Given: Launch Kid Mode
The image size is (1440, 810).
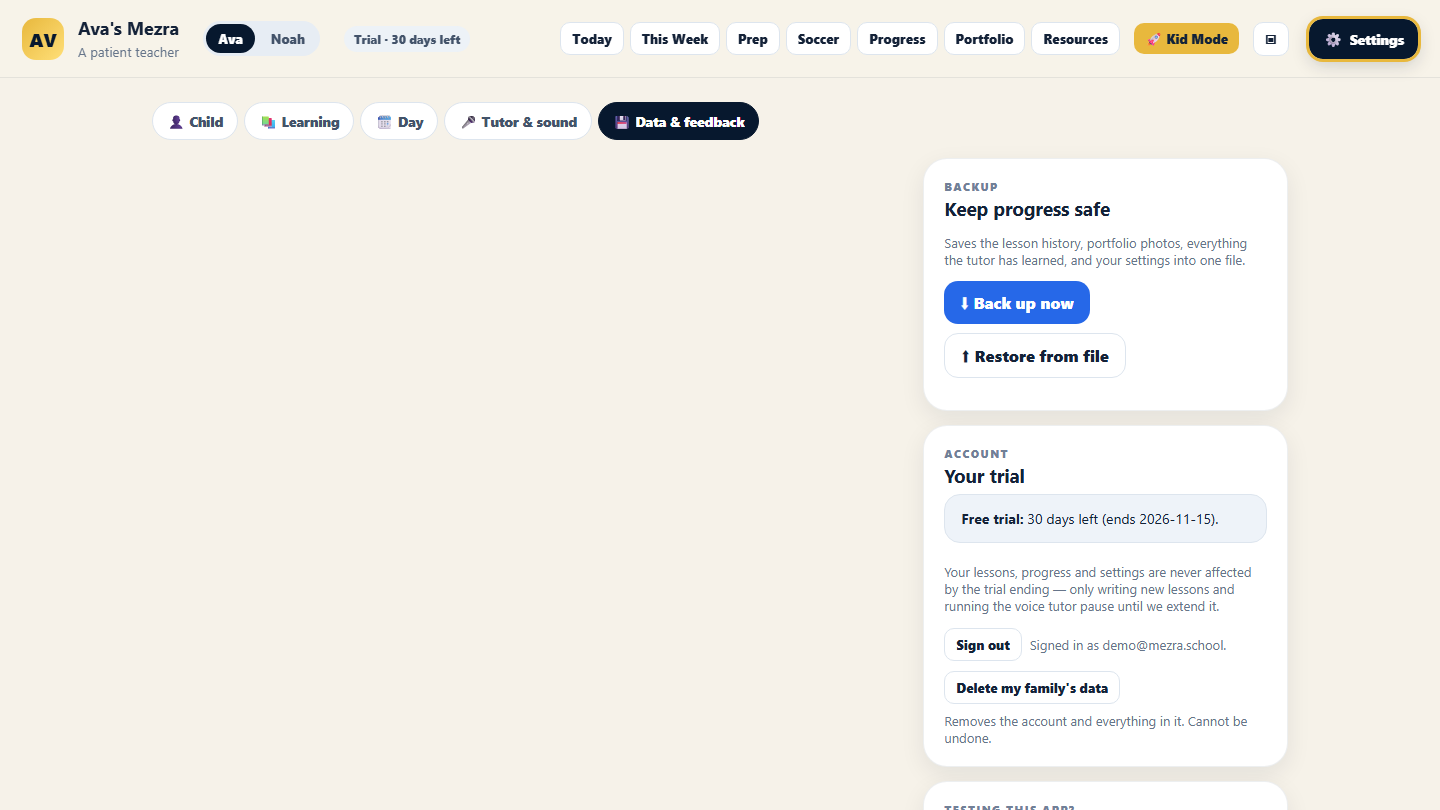Looking at the screenshot, I should pyautogui.click(x=1186, y=39).
